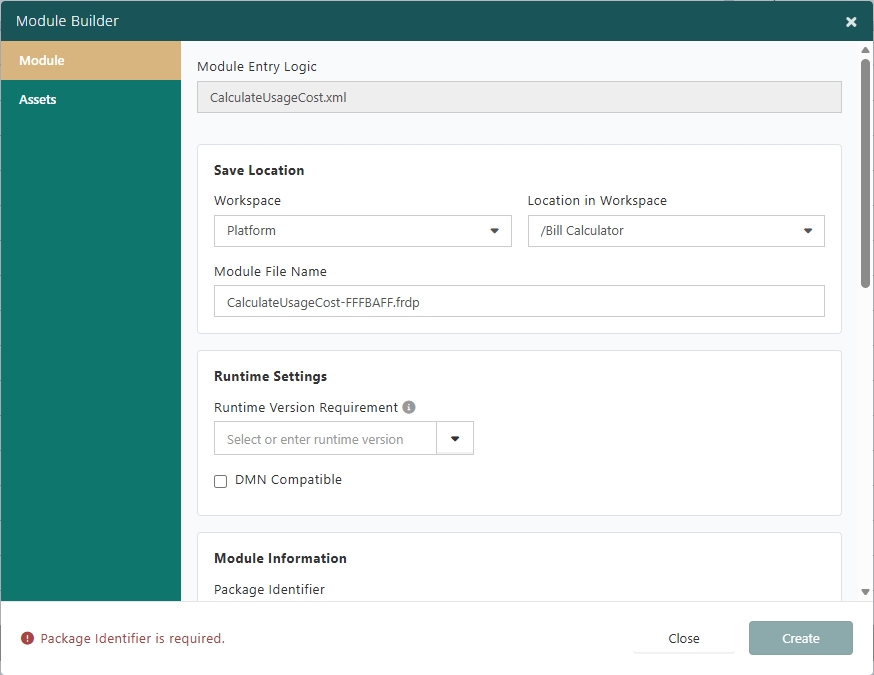Open the Location in Workspace dropdown
874x675 pixels.
tap(676, 231)
